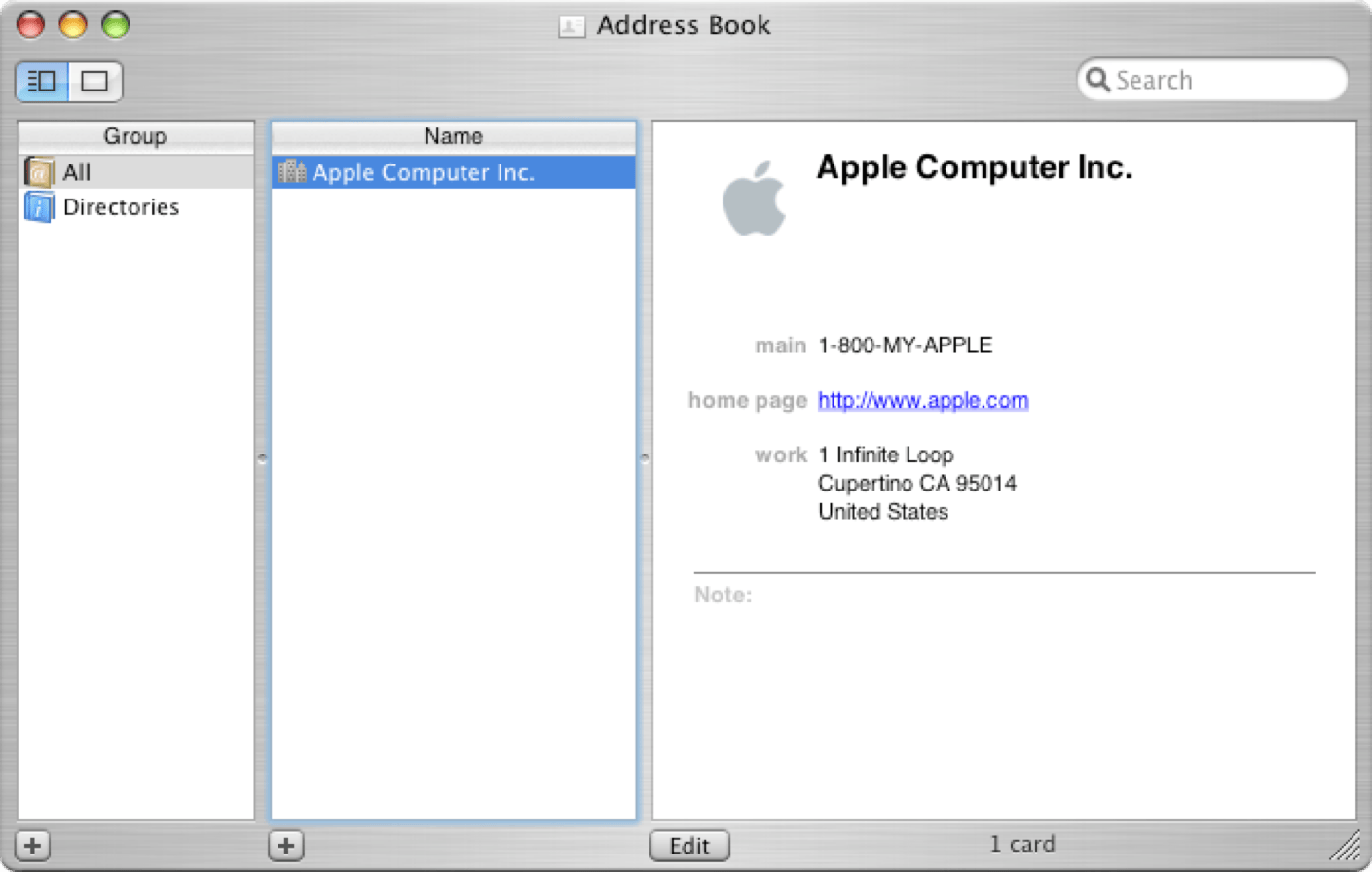Image resolution: width=1372 pixels, height=872 pixels.
Task: Click the window resize grip icon
Action: (x=1346, y=846)
